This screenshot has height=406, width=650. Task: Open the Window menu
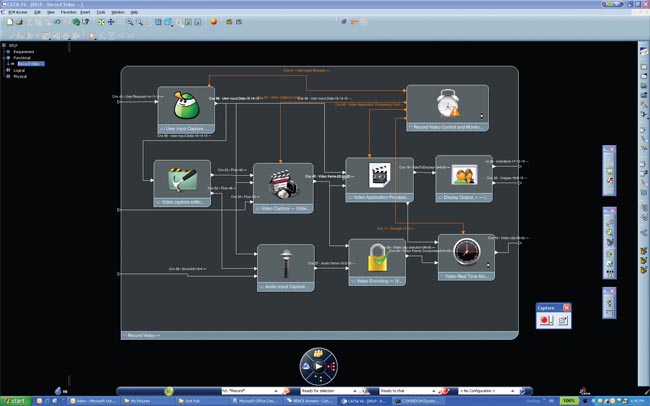[118, 12]
